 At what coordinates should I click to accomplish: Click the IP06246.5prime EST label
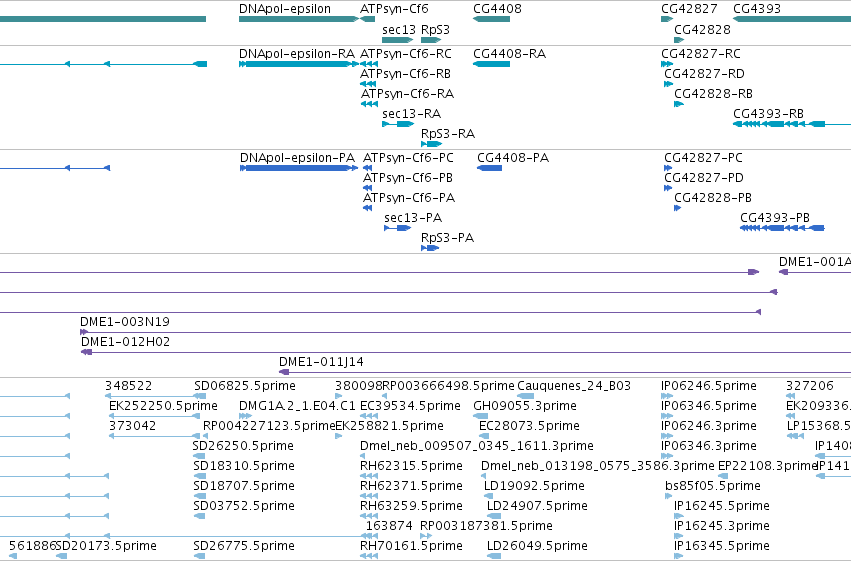coord(709,386)
